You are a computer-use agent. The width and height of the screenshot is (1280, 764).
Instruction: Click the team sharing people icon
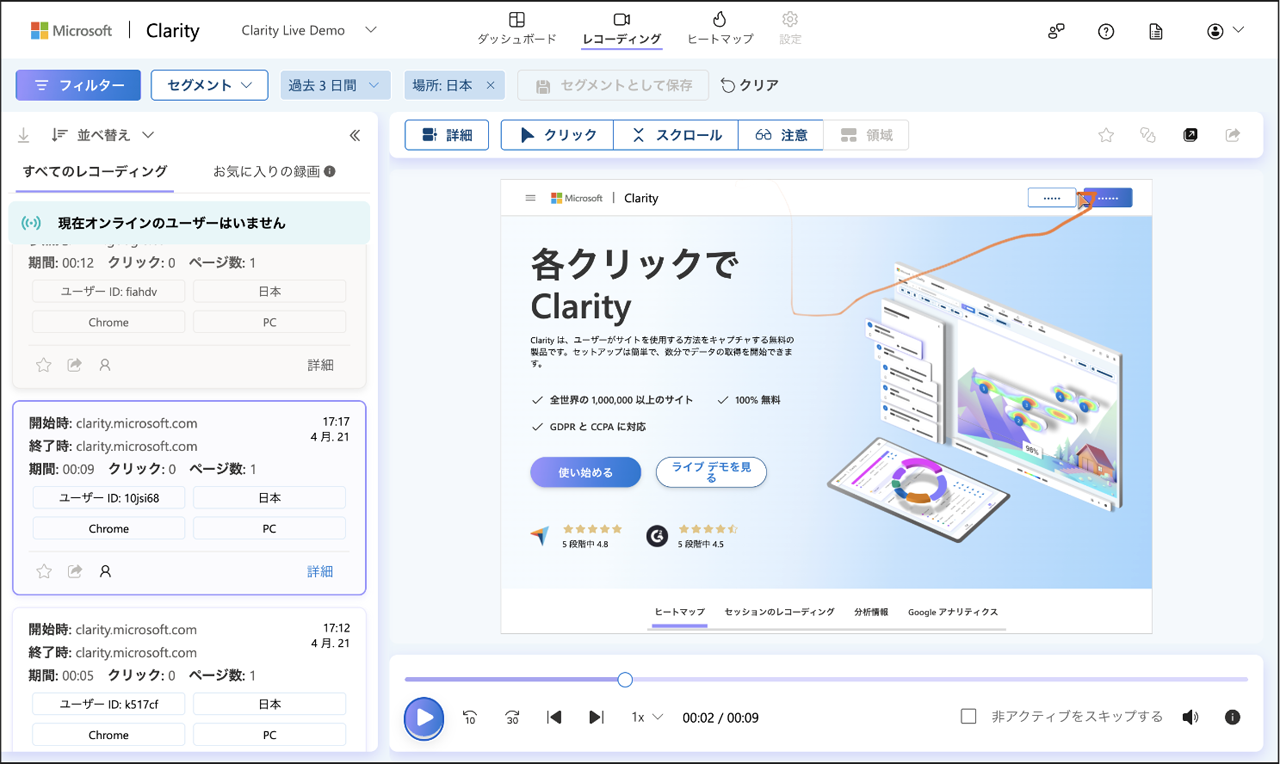(x=1056, y=31)
